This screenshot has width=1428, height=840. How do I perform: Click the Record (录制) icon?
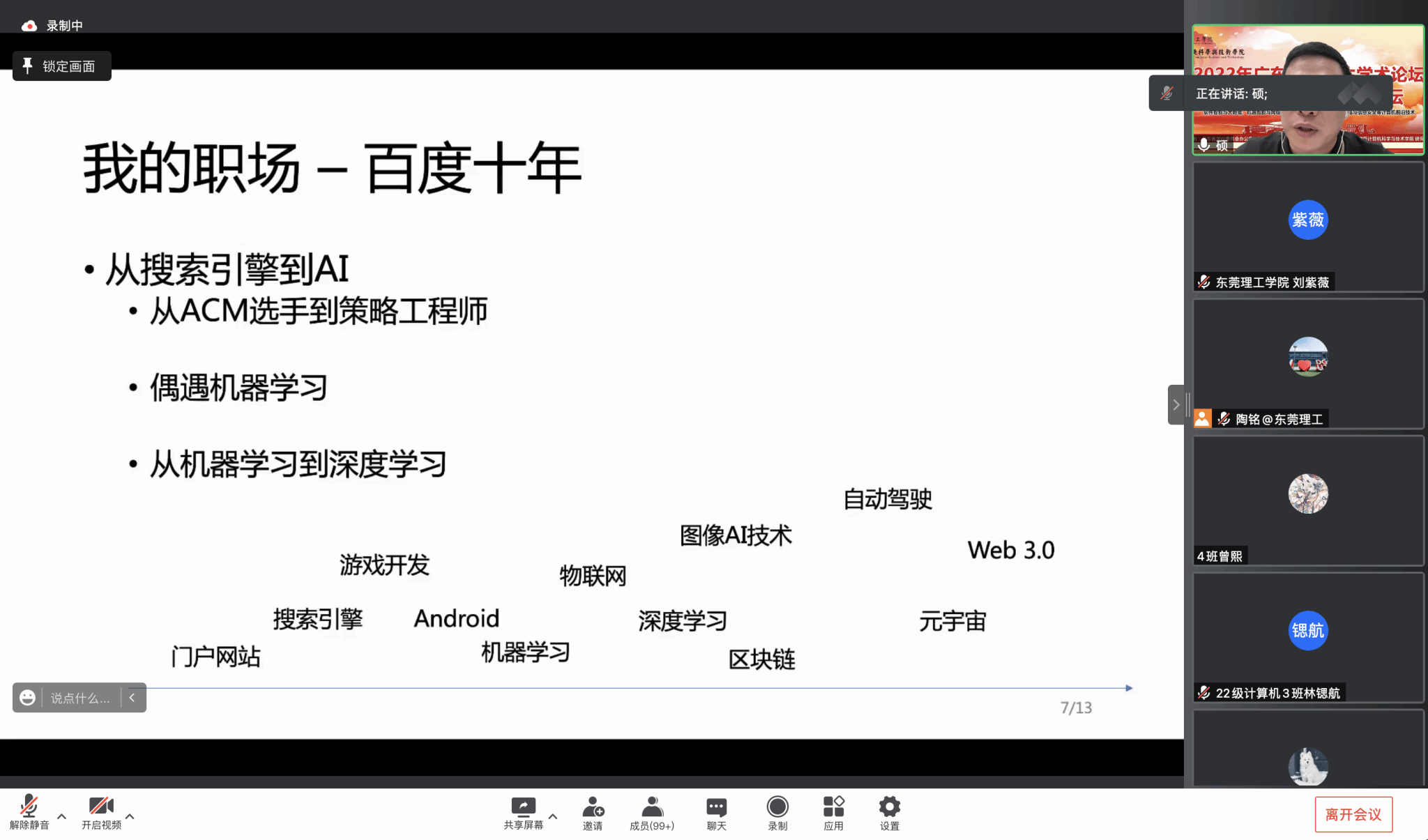click(x=777, y=807)
